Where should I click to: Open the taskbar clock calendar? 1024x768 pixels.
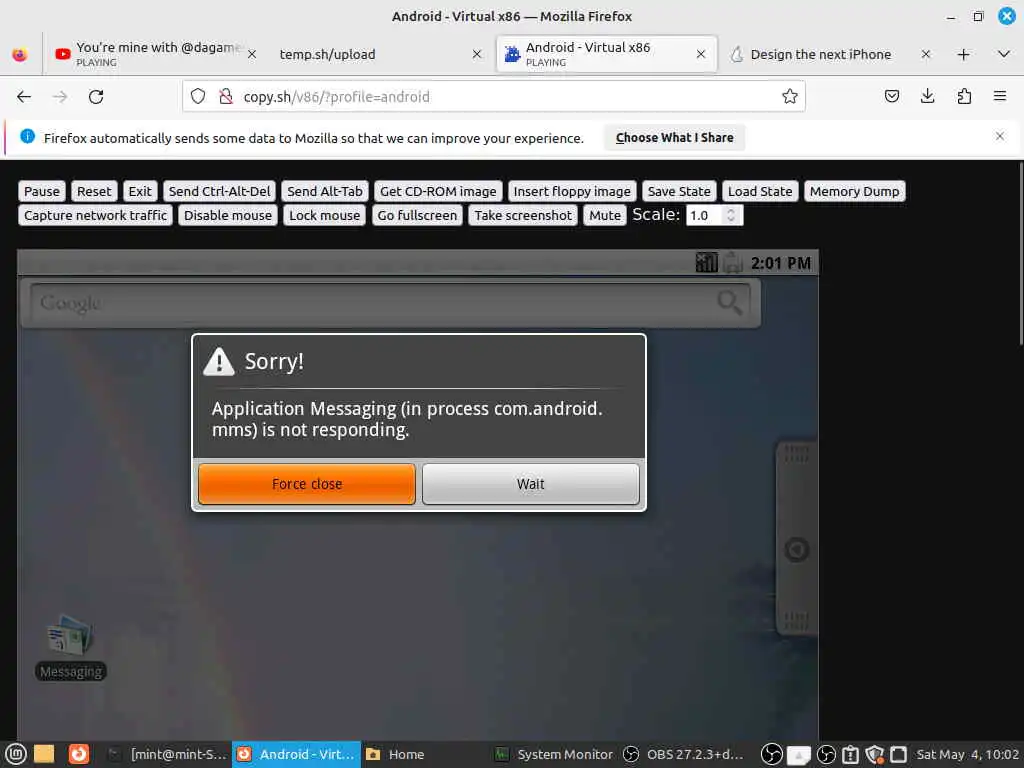click(967, 754)
